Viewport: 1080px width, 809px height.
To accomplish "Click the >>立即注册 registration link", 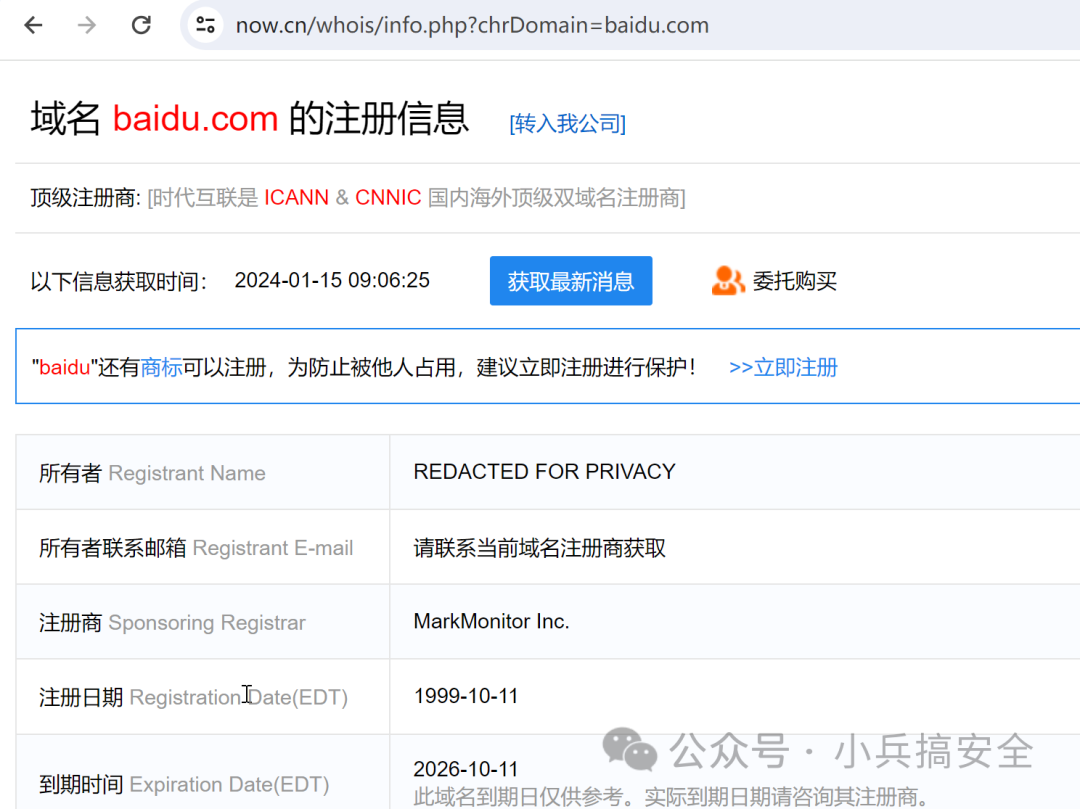I will 783,367.
